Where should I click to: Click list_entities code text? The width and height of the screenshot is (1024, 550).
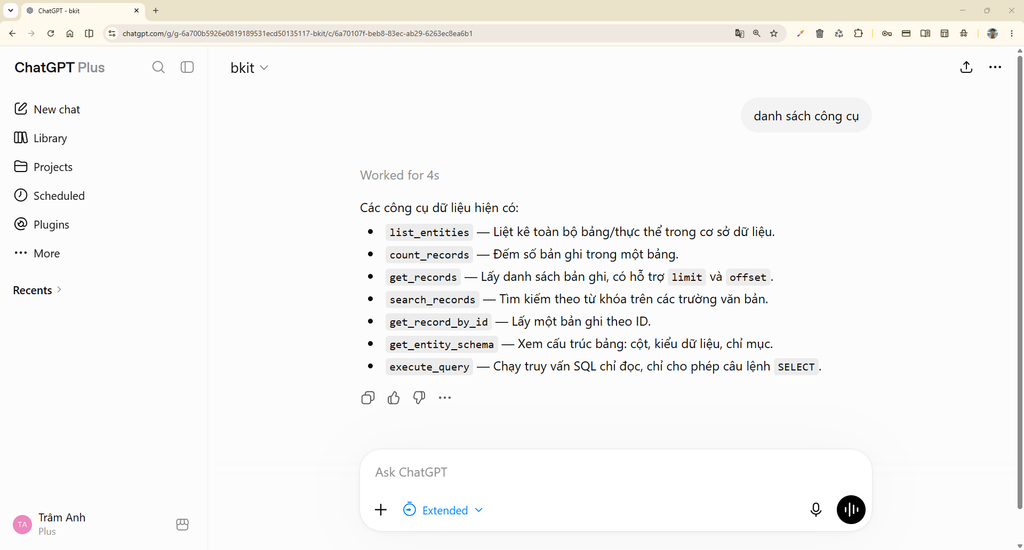click(x=429, y=233)
